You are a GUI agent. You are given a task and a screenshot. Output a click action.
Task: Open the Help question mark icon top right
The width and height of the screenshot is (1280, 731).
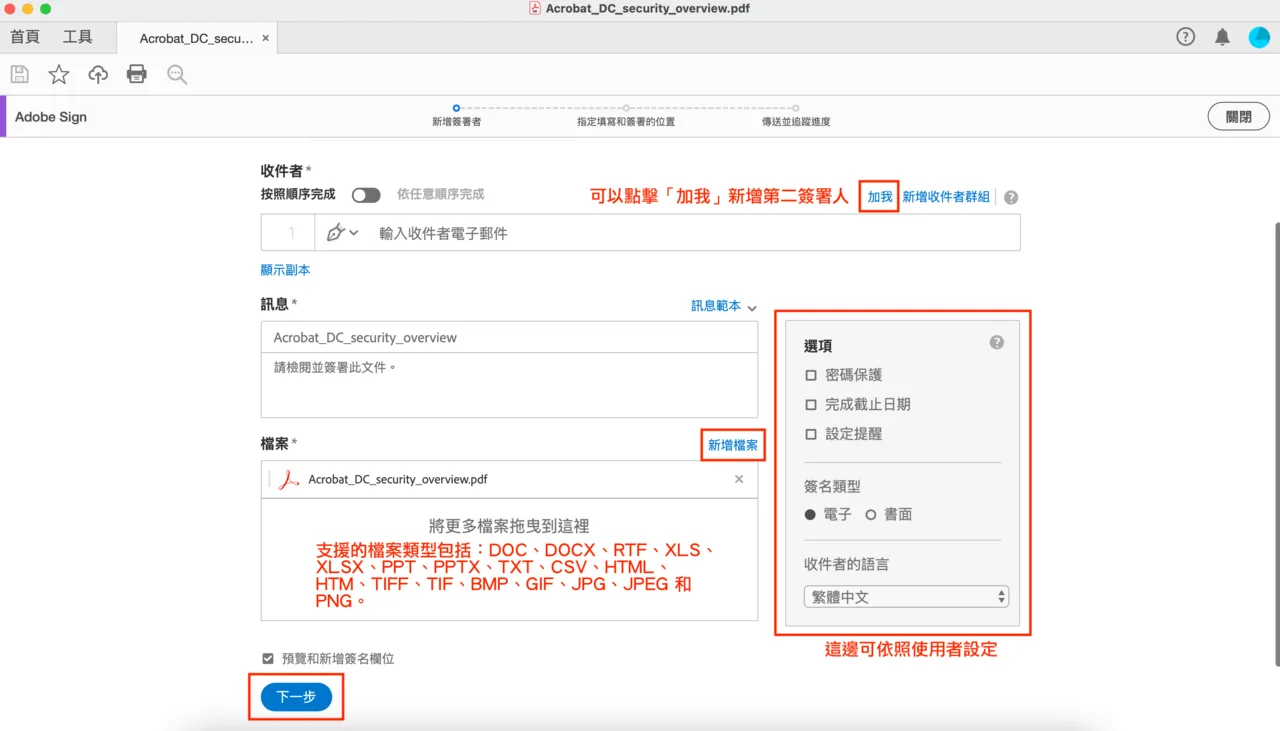(1186, 37)
